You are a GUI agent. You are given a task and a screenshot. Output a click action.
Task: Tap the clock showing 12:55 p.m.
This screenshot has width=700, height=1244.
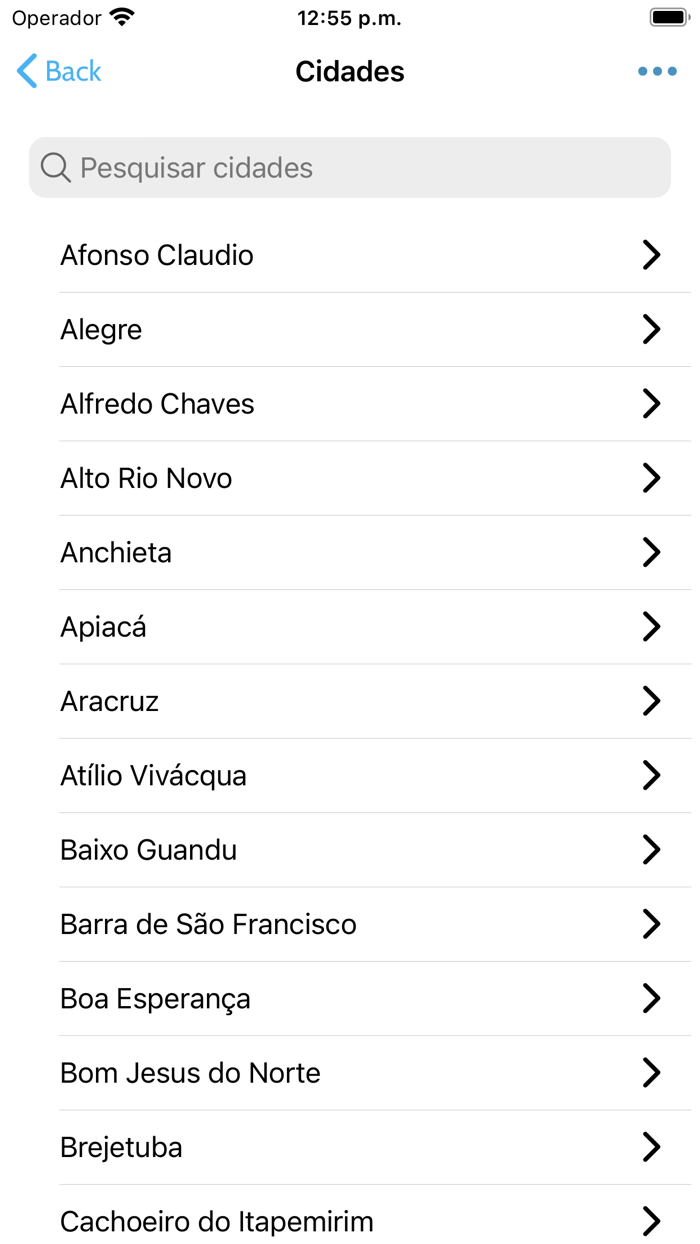(349, 17)
